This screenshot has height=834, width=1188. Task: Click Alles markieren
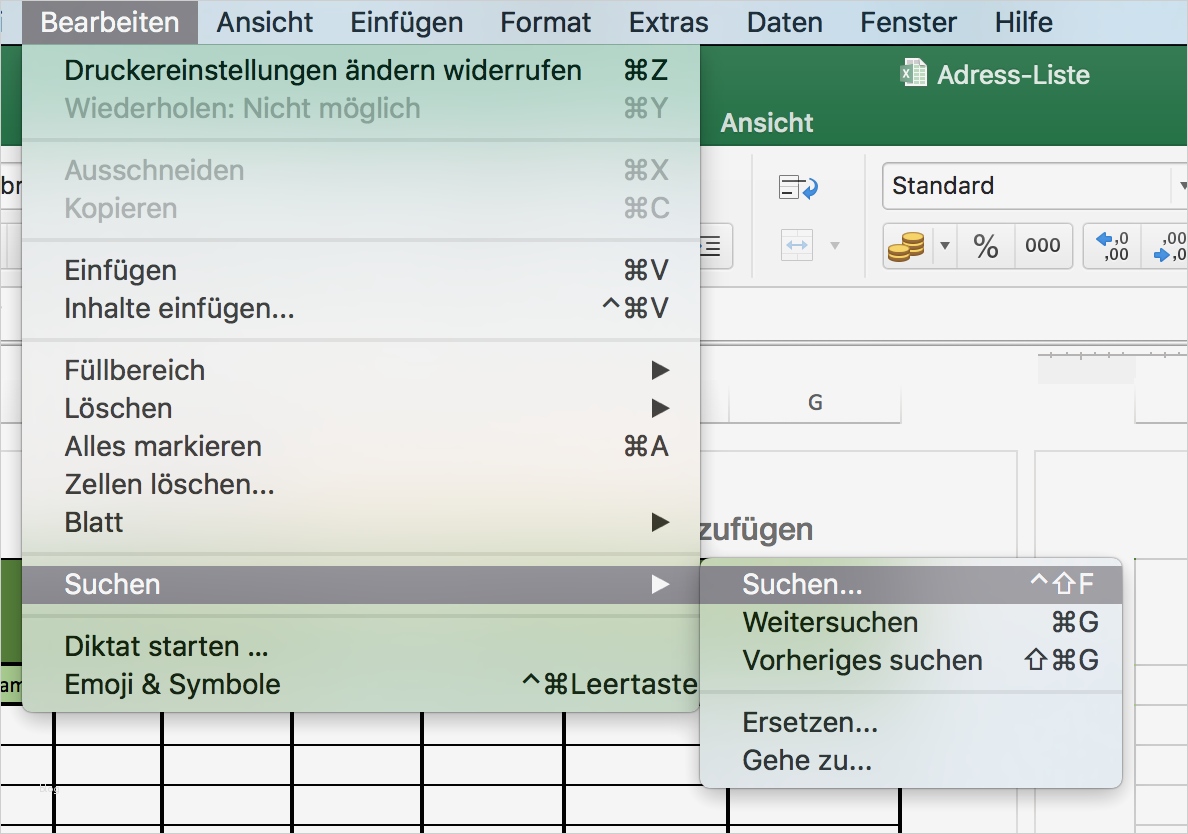[162, 446]
